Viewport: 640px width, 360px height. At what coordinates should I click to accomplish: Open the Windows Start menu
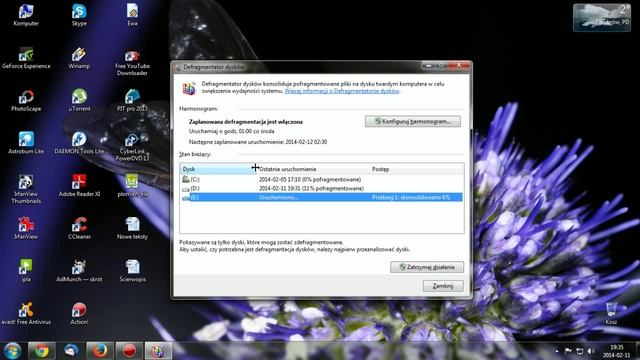[12, 351]
